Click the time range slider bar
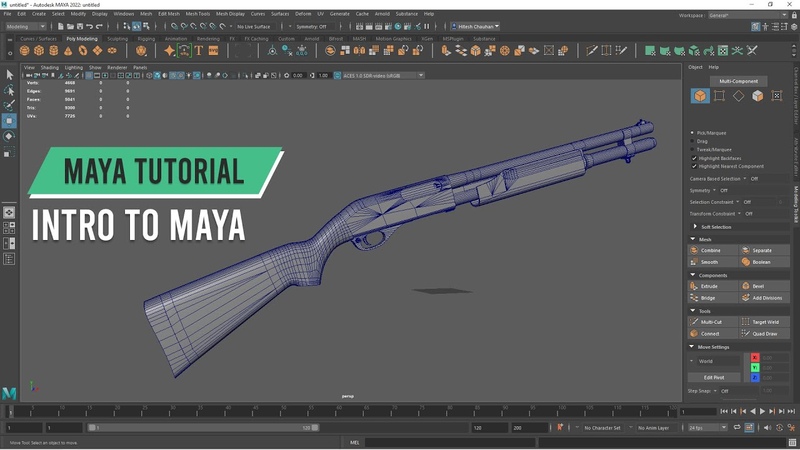Viewport: 800px width, 450px height. pos(203,428)
